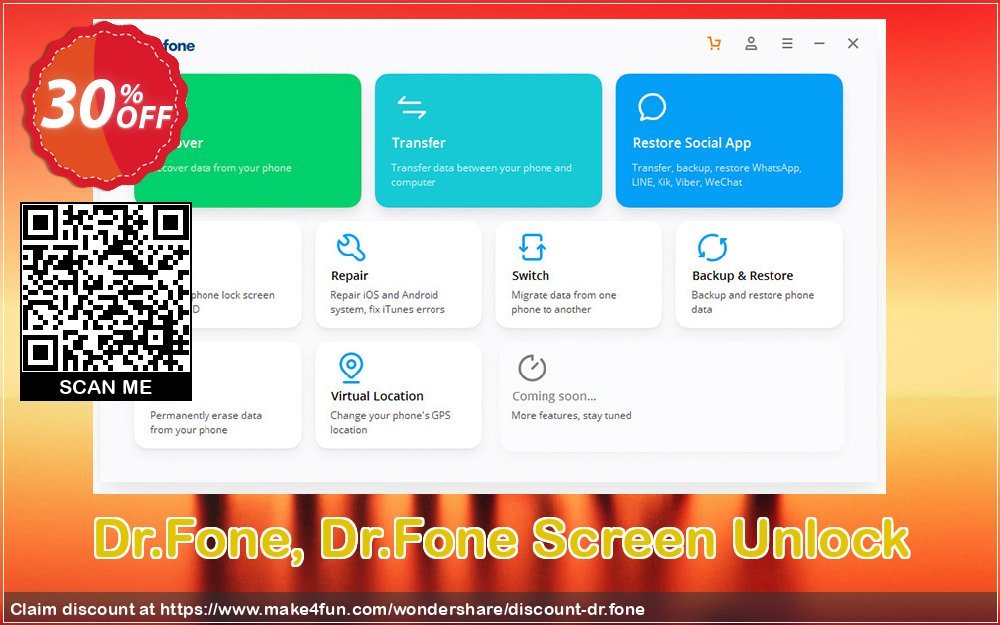Click the Restore Social App chat bubble icon
1000x625 pixels.
coord(652,107)
